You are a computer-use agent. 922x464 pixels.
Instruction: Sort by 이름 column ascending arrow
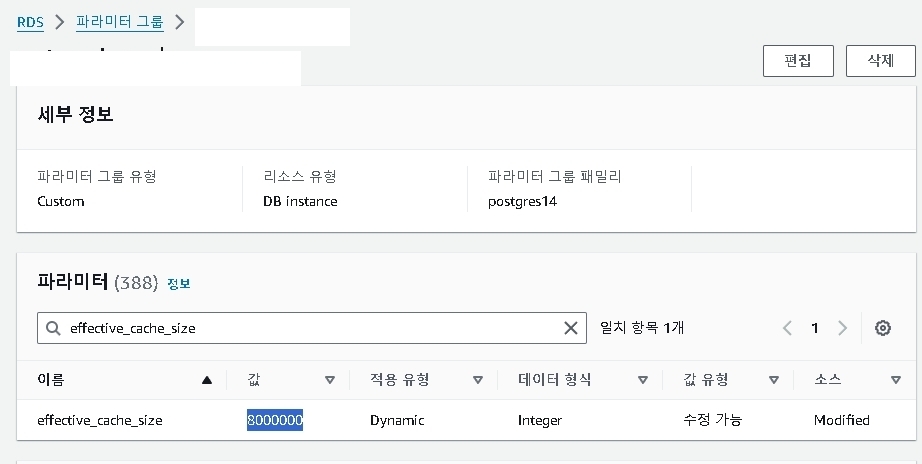tap(206, 380)
